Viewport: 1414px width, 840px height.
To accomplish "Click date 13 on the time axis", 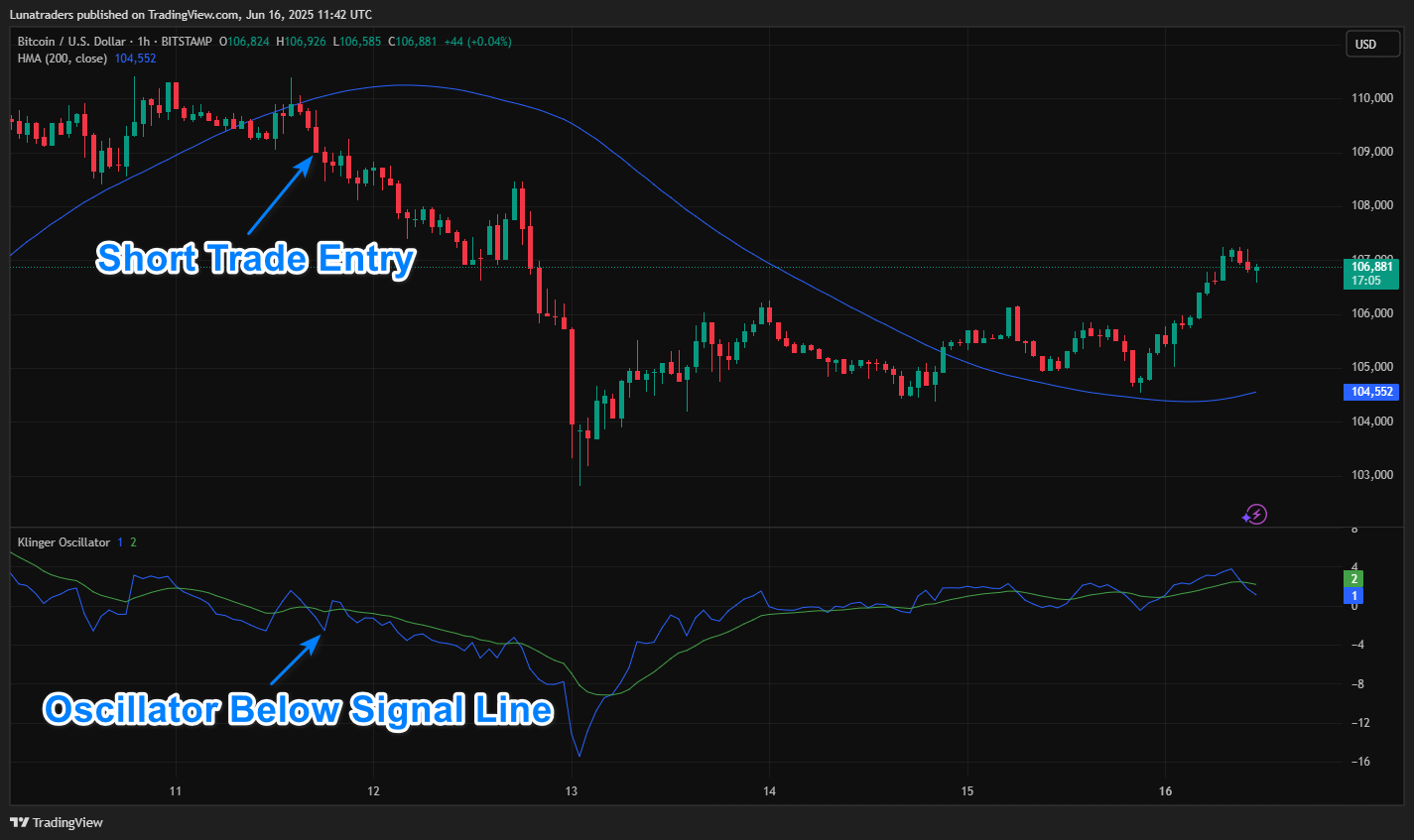I will [571, 791].
